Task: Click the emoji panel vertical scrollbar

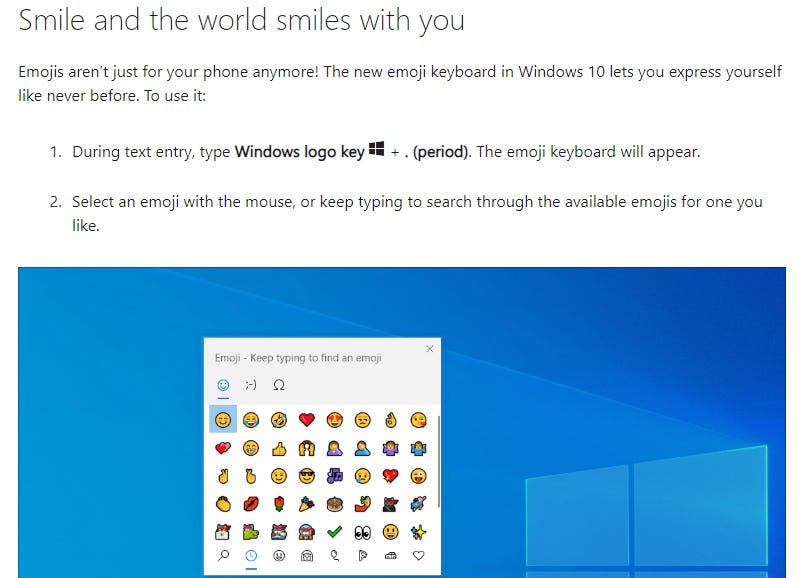Action: [438, 462]
